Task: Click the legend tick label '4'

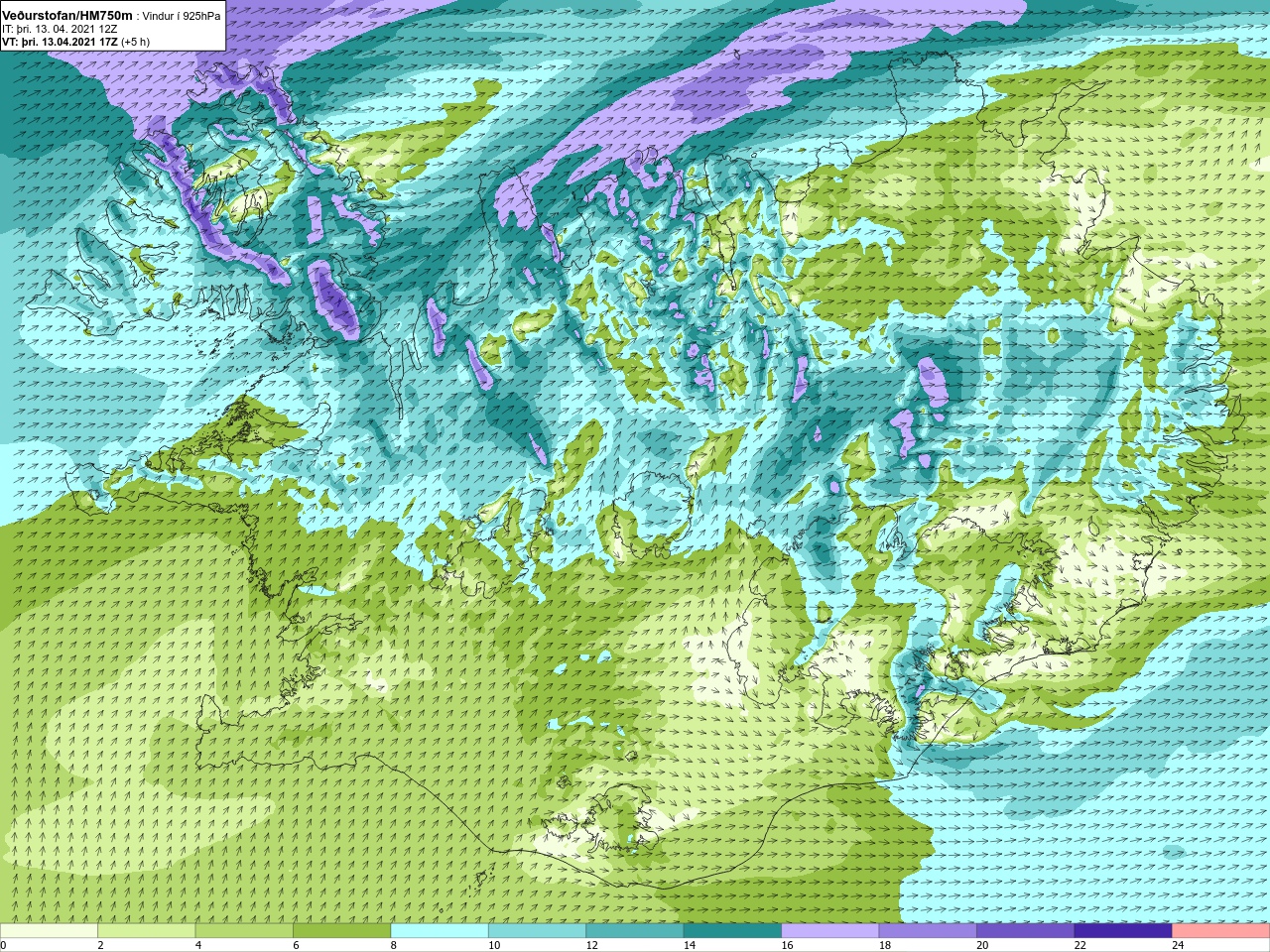Action: pyautogui.click(x=198, y=945)
